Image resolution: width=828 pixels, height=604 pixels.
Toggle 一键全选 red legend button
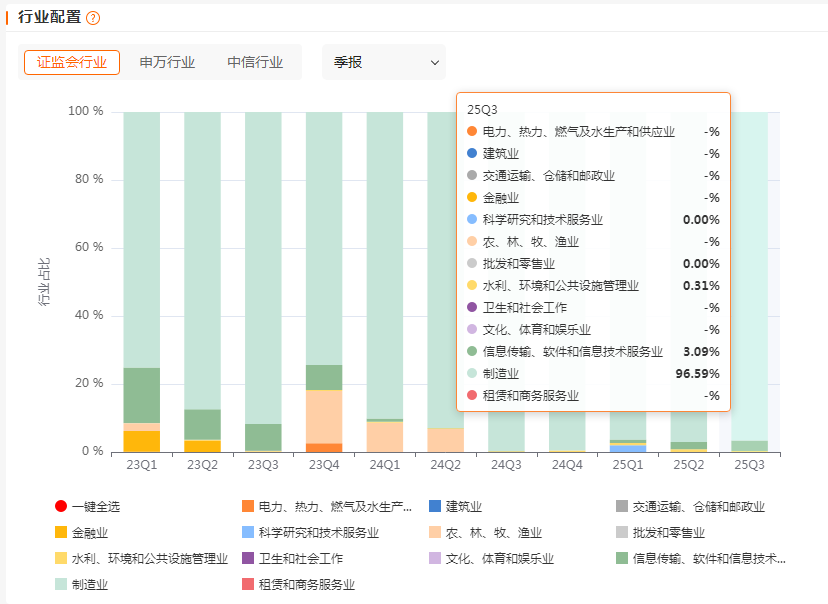click(62, 507)
